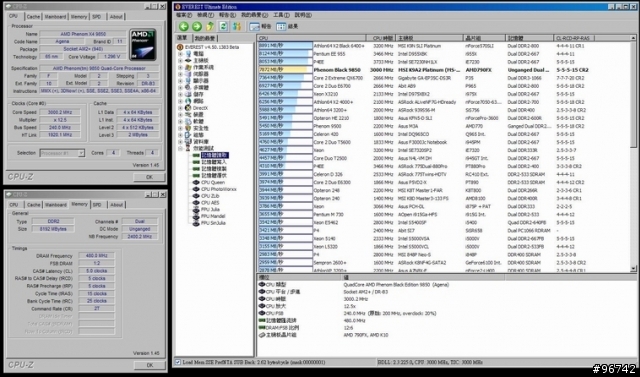This screenshot has height=377, width=640.
Task: Refresh the EVEREST benchmark page
Action: [x=223, y=27]
